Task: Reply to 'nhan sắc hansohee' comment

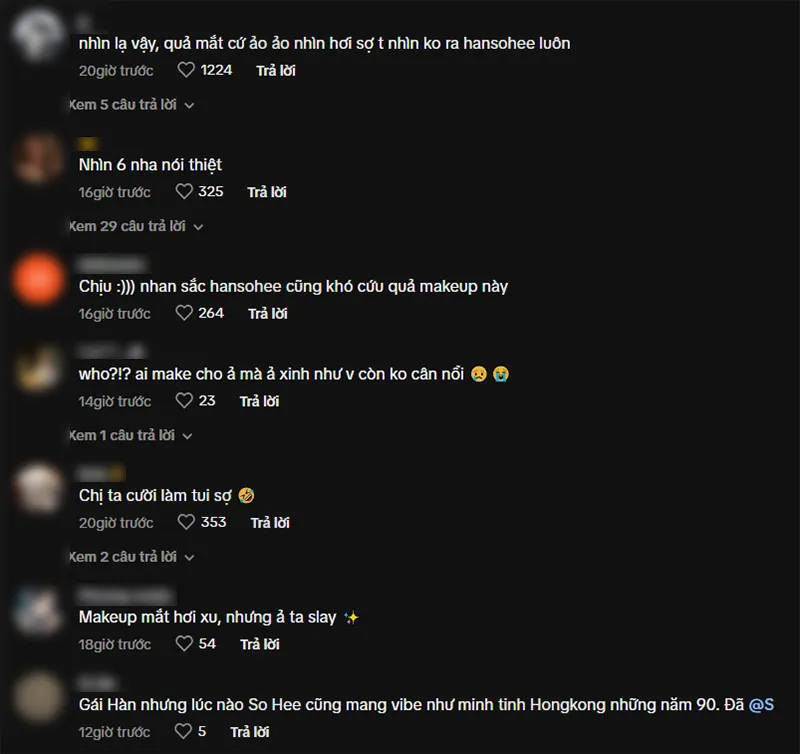Action: (x=268, y=313)
